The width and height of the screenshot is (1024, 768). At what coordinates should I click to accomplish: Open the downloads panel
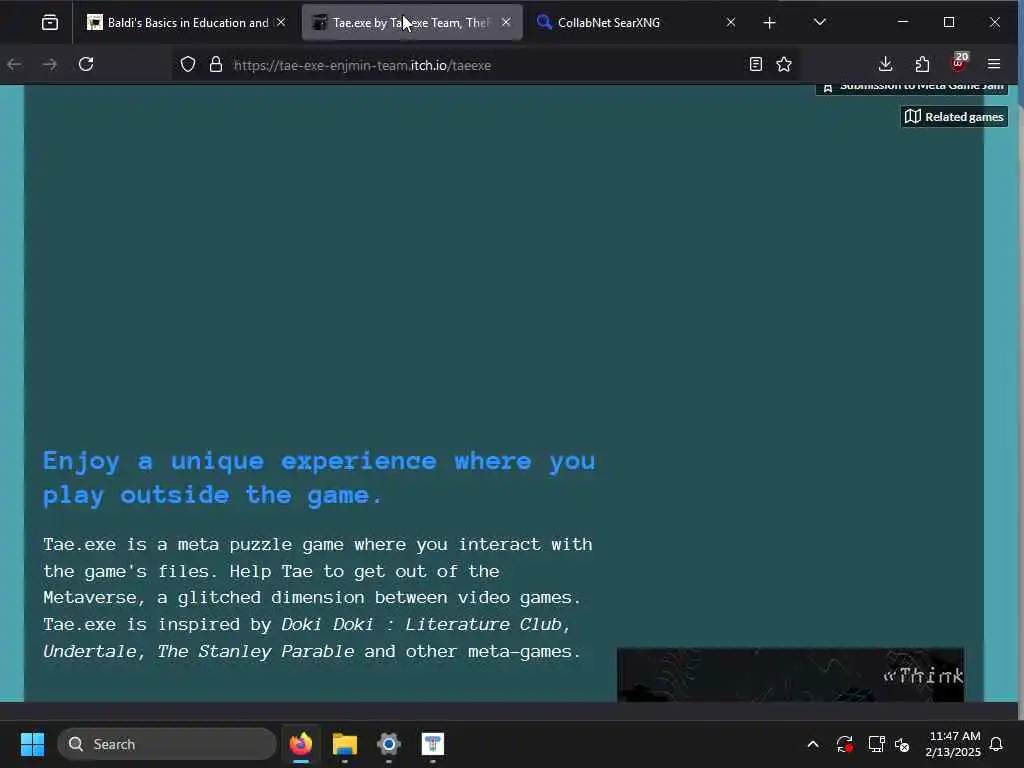click(x=886, y=64)
